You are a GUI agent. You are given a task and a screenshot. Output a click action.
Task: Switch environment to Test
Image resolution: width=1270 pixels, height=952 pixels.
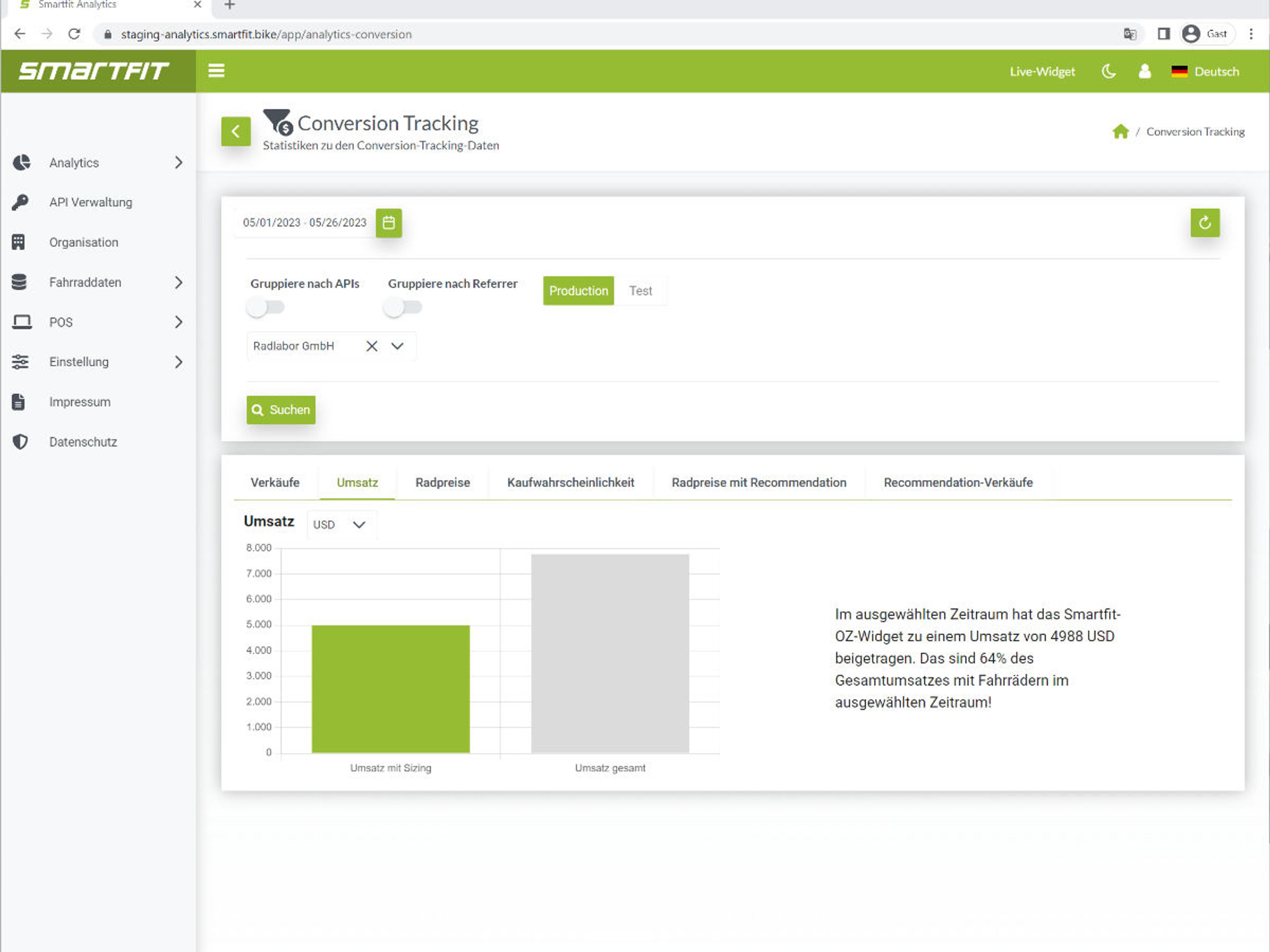[640, 291]
